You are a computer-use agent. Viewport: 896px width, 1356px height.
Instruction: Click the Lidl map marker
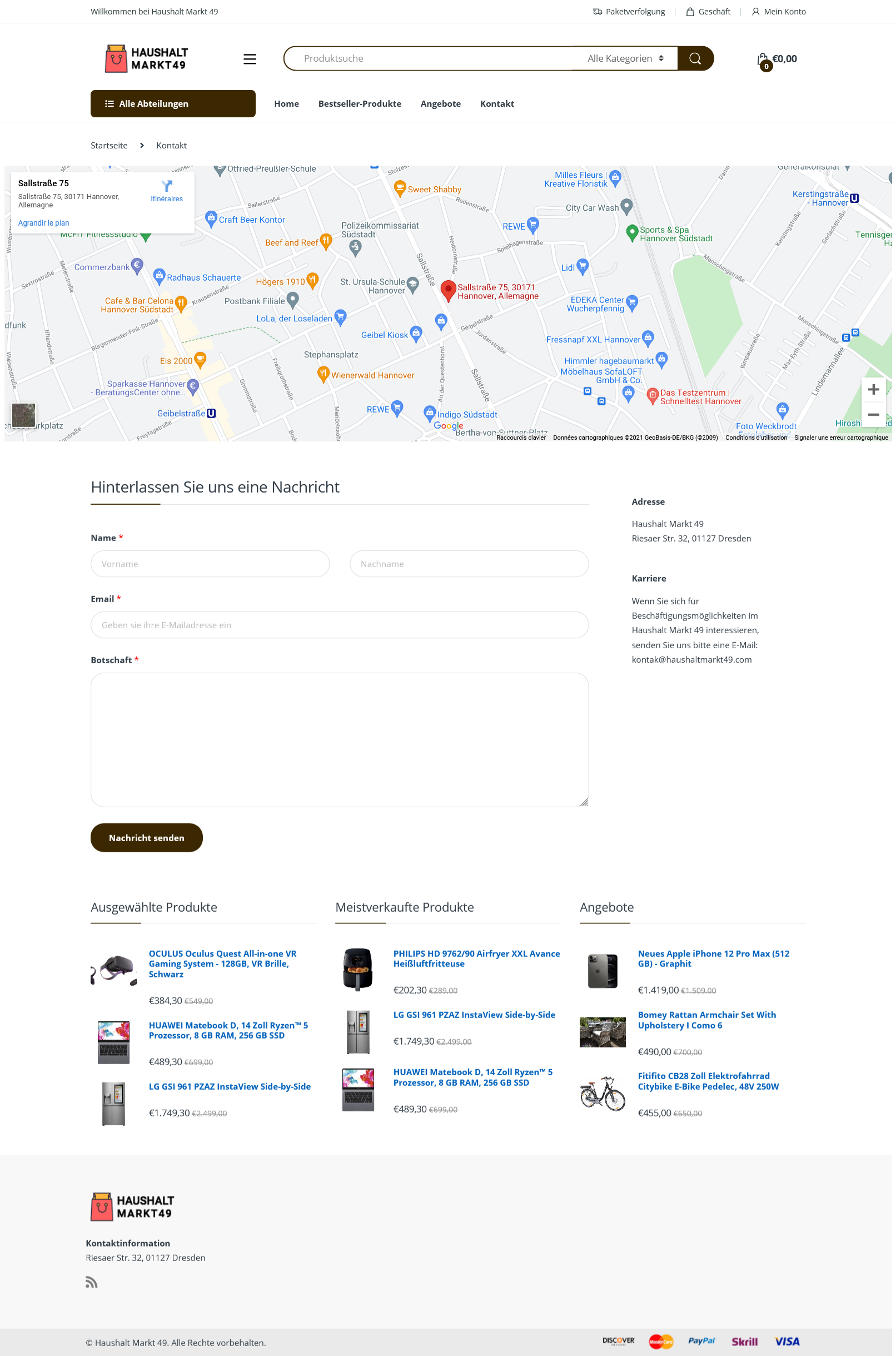[x=583, y=266]
